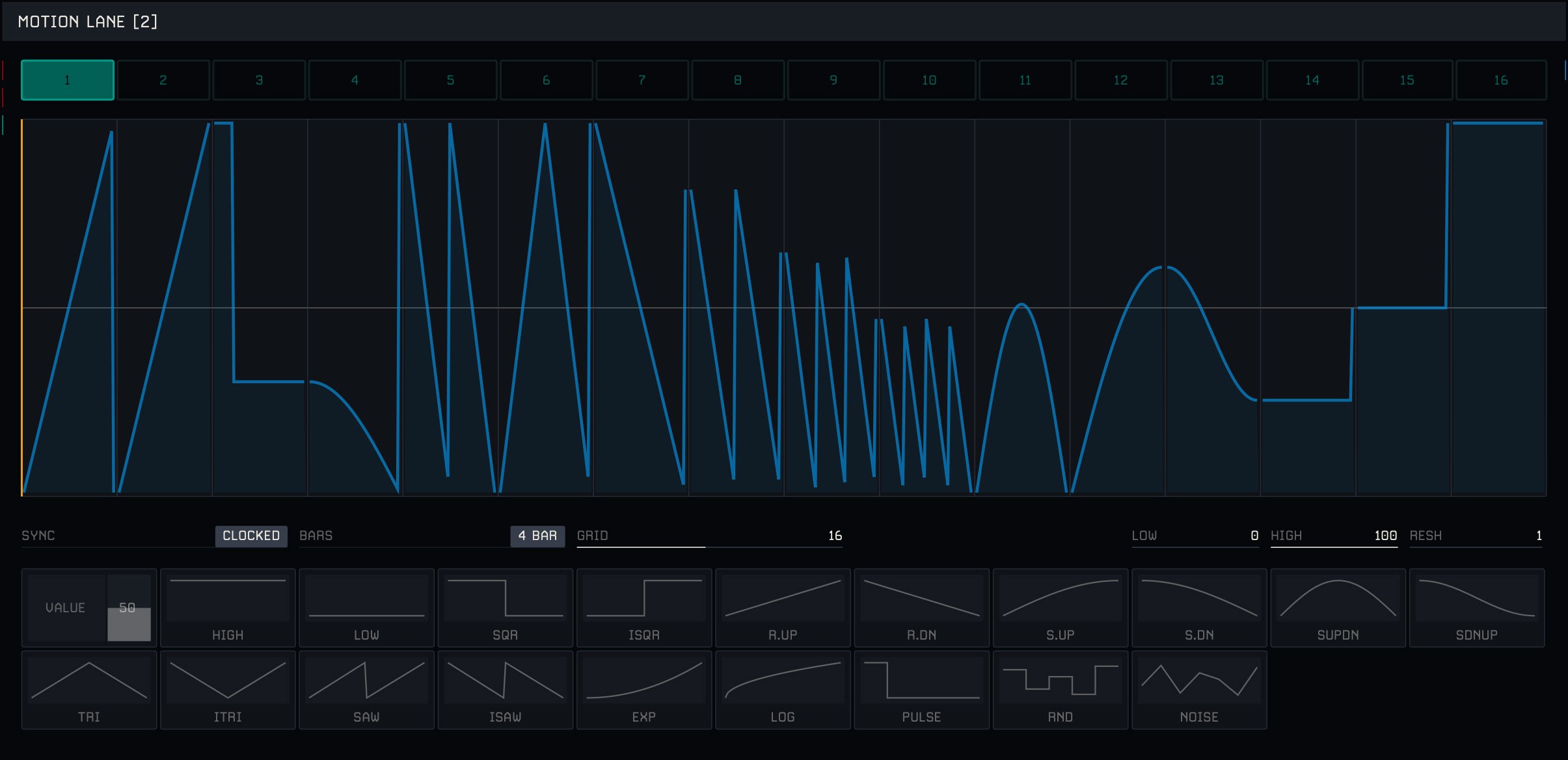1568x760 pixels.
Task: Select the HIGH flat shape preset
Action: (228, 607)
